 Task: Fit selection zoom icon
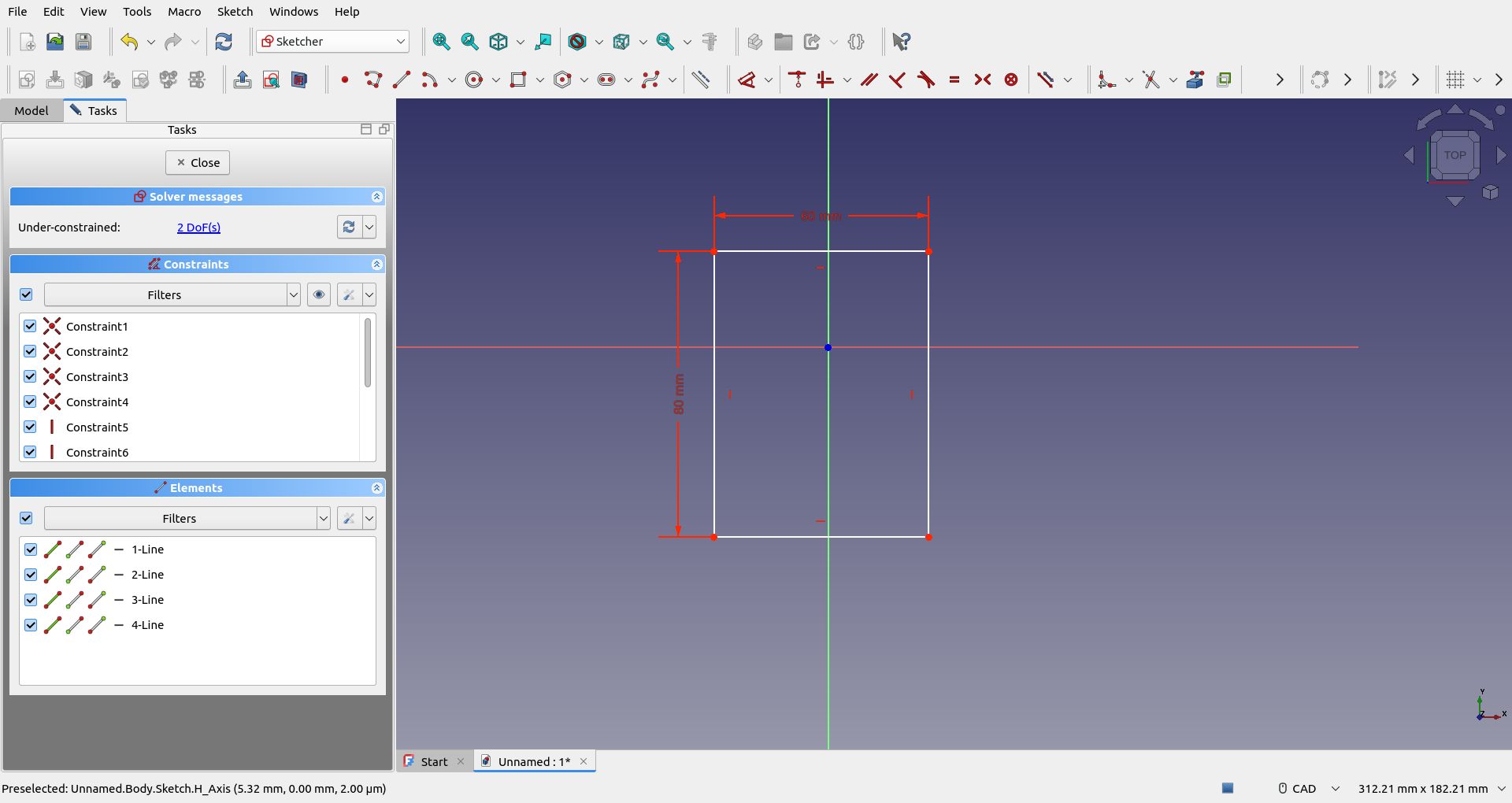[469, 42]
